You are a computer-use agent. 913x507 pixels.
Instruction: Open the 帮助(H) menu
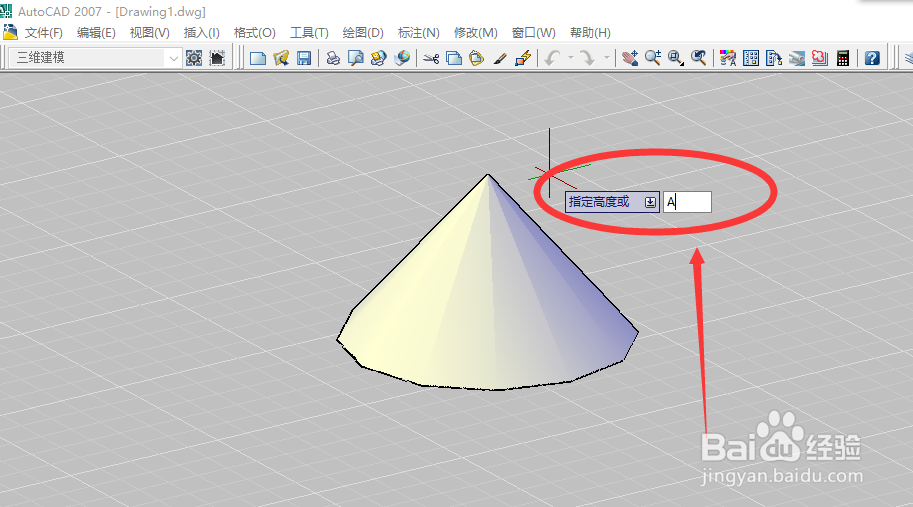point(590,33)
